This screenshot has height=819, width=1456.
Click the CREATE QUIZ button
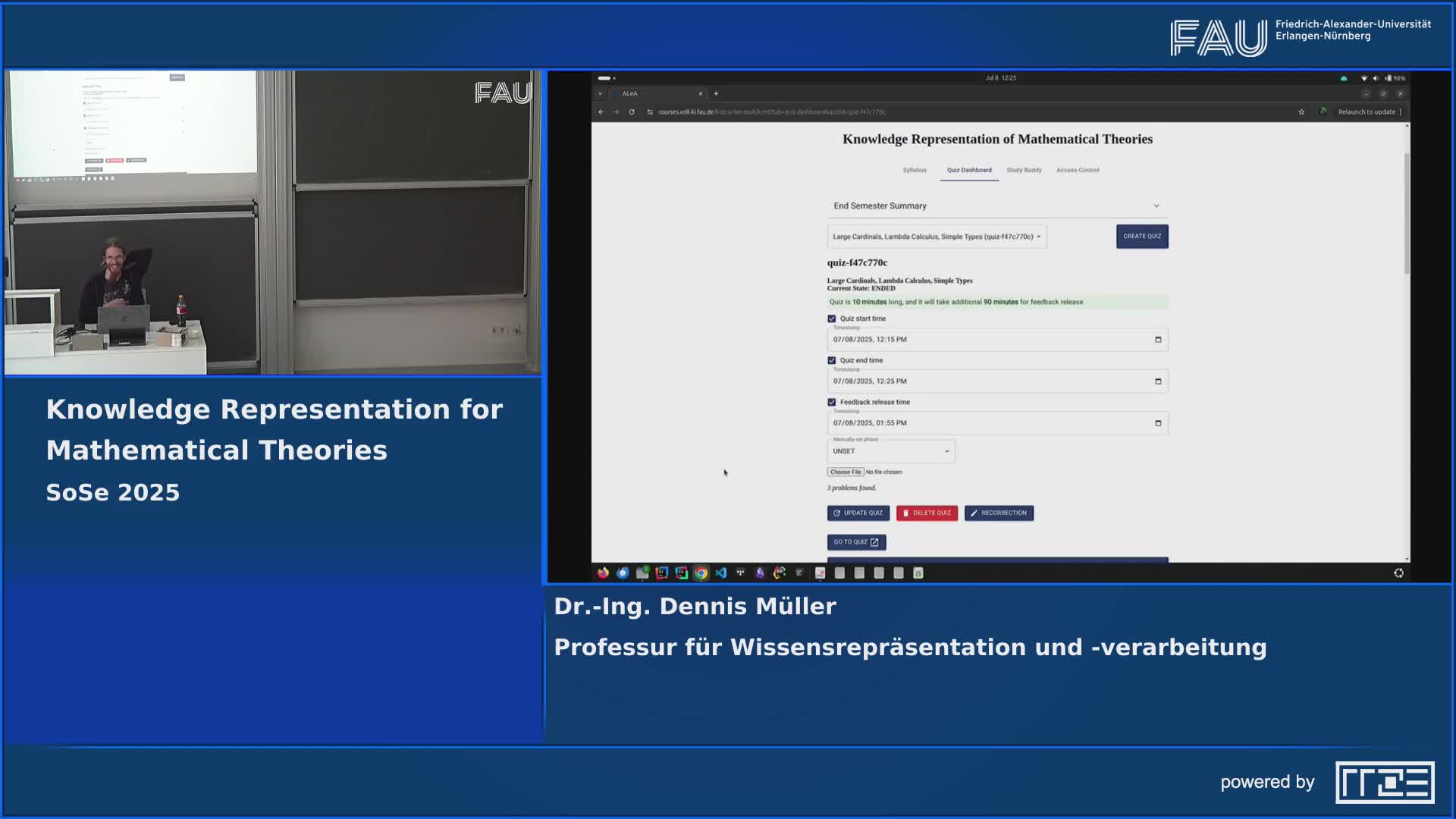point(1141,237)
